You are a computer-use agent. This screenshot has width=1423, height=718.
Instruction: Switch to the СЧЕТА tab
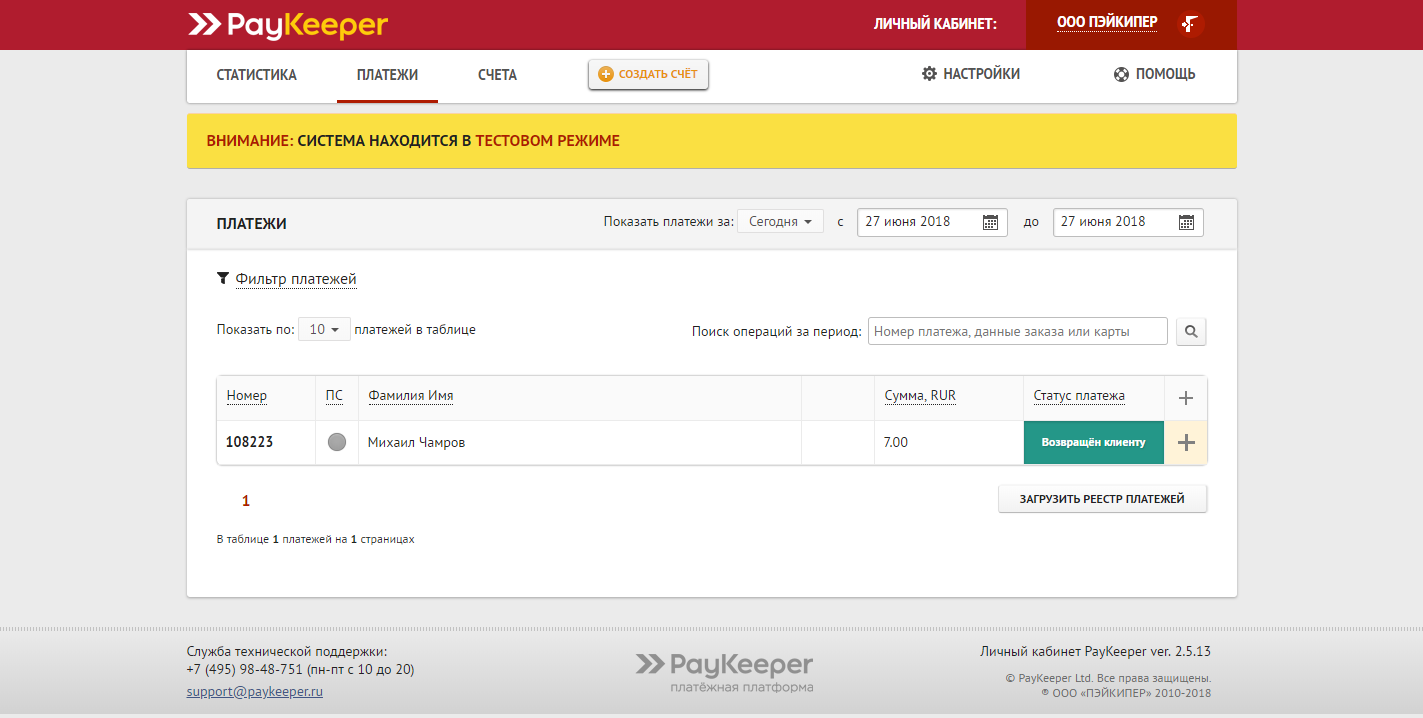click(496, 74)
